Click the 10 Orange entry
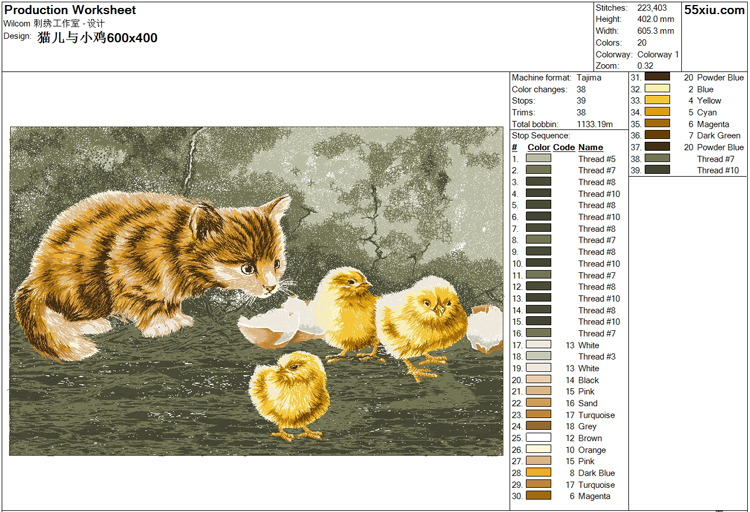The image size is (750, 512). tap(585, 450)
